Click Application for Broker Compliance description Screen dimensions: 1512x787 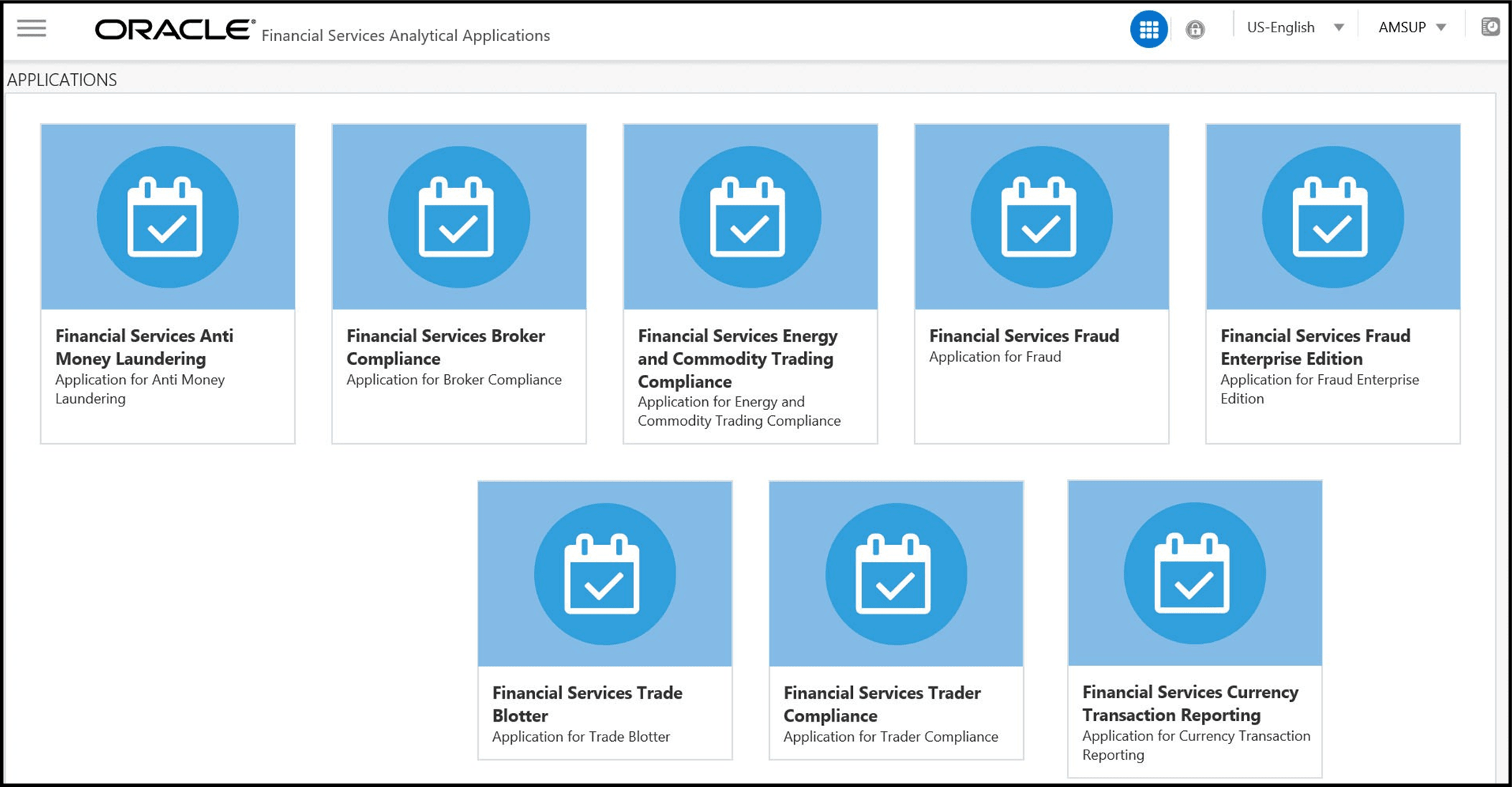coord(454,380)
